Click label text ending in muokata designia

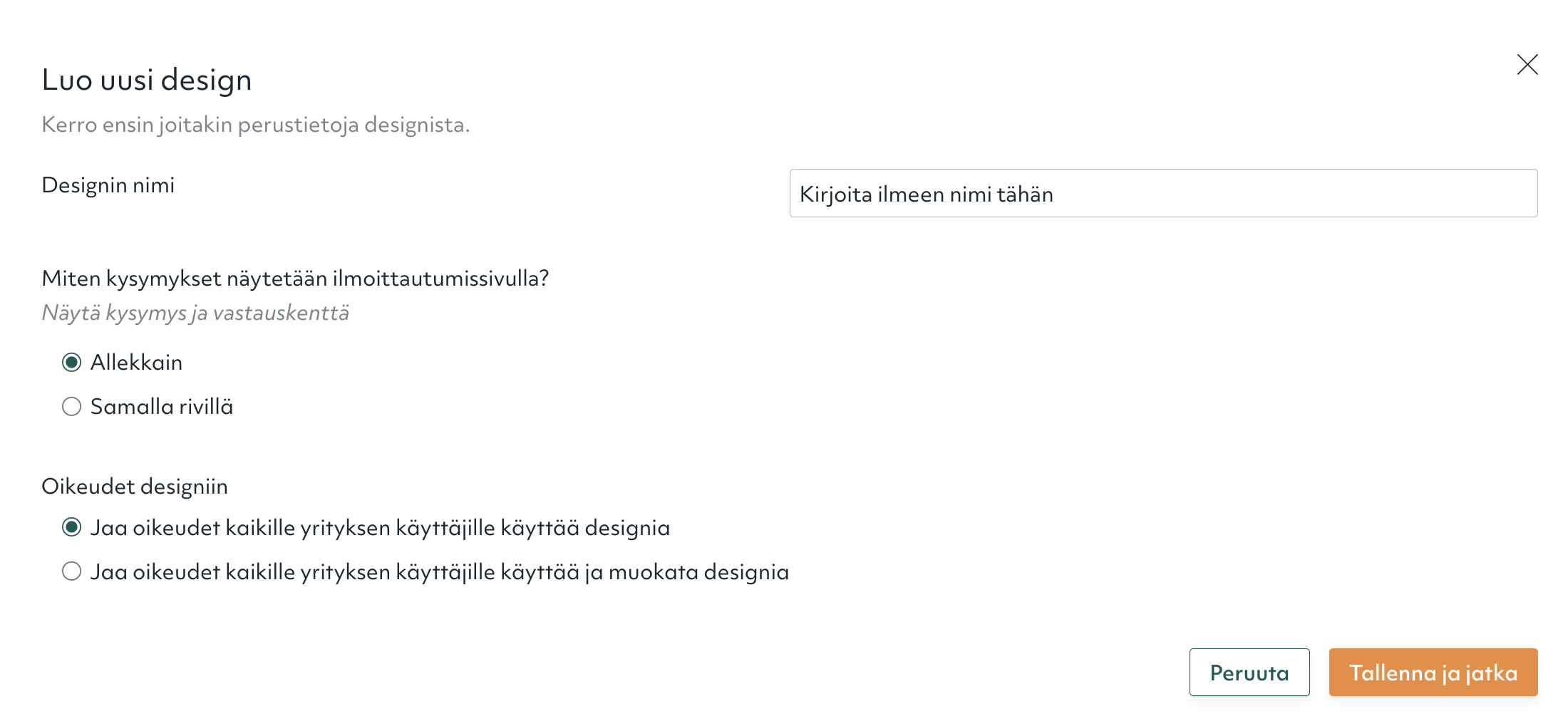[x=439, y=572]
